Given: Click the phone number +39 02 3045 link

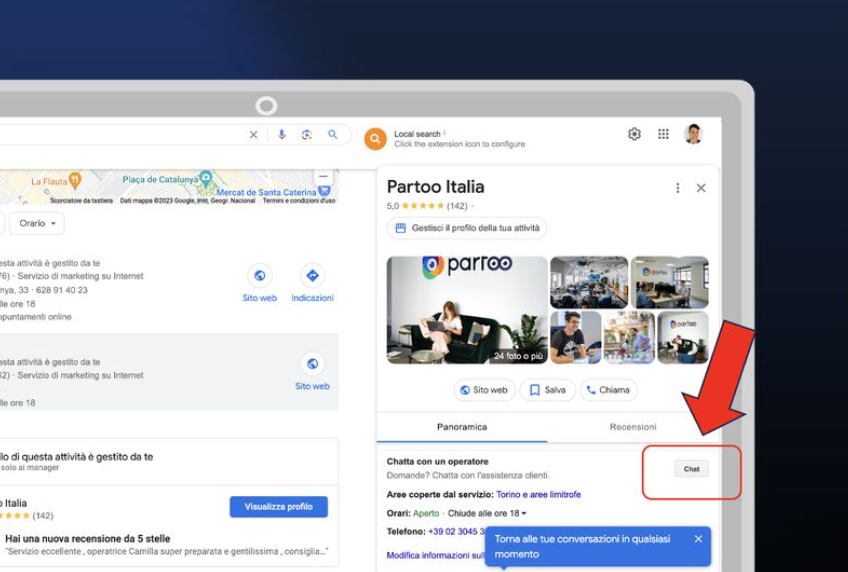Looking at the screenshot, I should [x=456, y=531].
